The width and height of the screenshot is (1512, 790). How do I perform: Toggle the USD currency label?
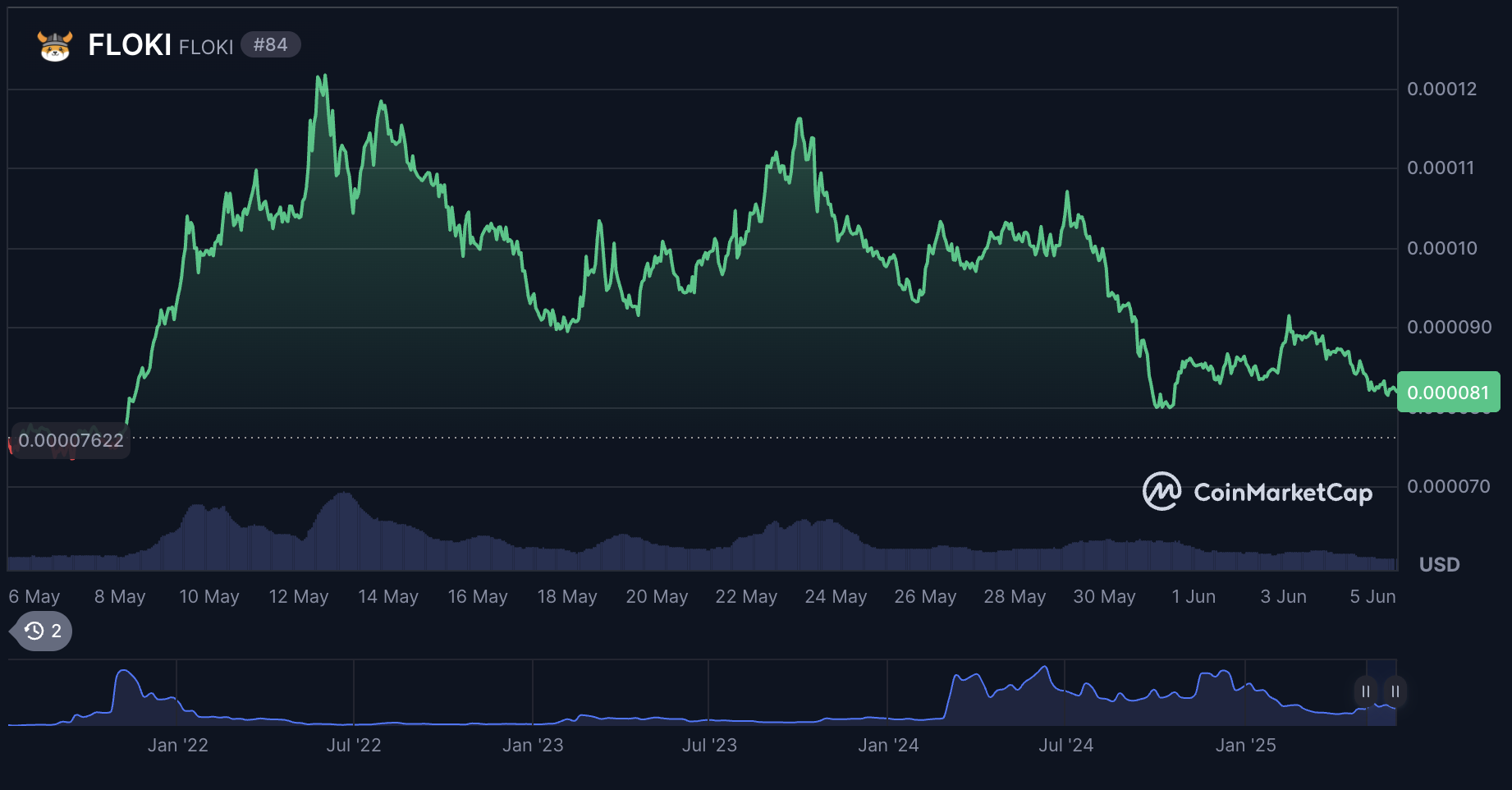coord(1439,564)
